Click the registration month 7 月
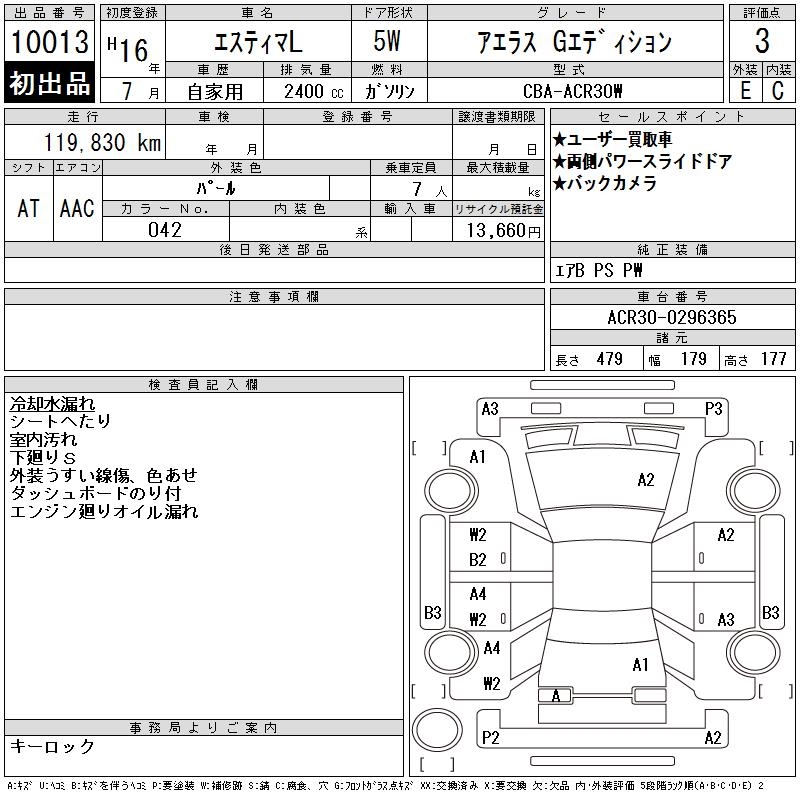 (x=140, y=91)
